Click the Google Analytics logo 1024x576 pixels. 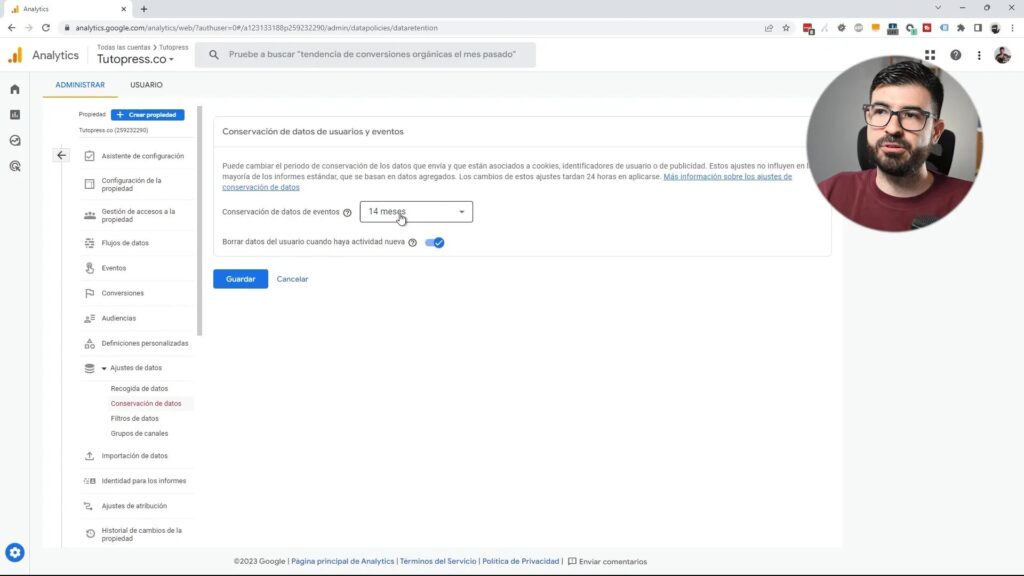[15, 56]
